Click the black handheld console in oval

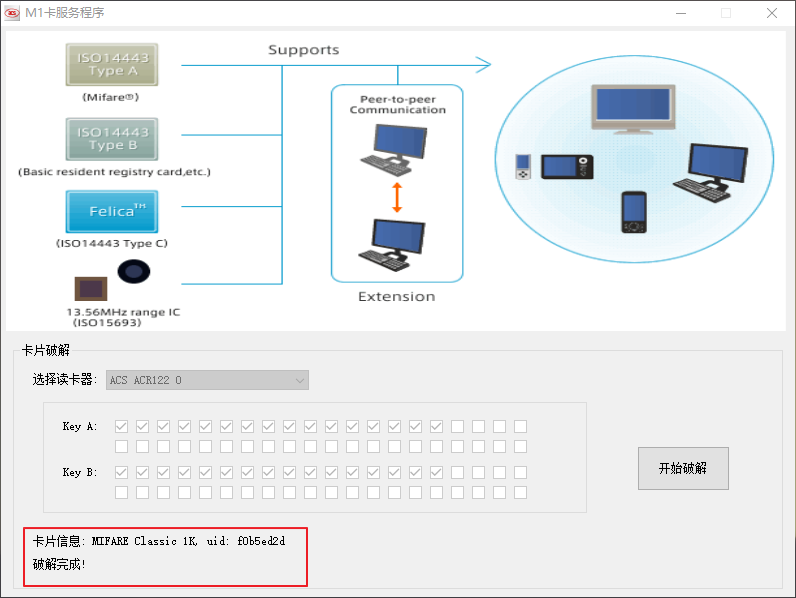(x=568, y=167)
